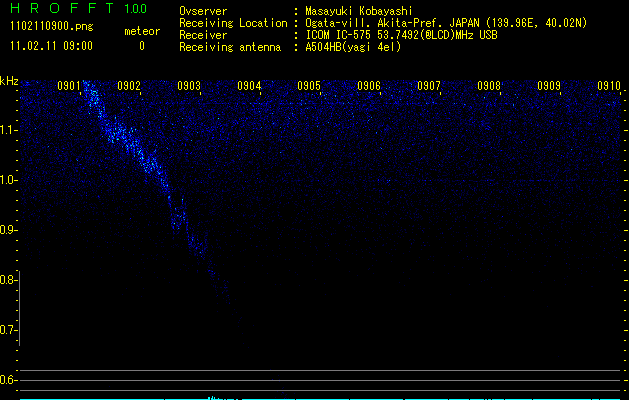Click the 0907 time marker

pyautogui.click(x=428, y=86)
